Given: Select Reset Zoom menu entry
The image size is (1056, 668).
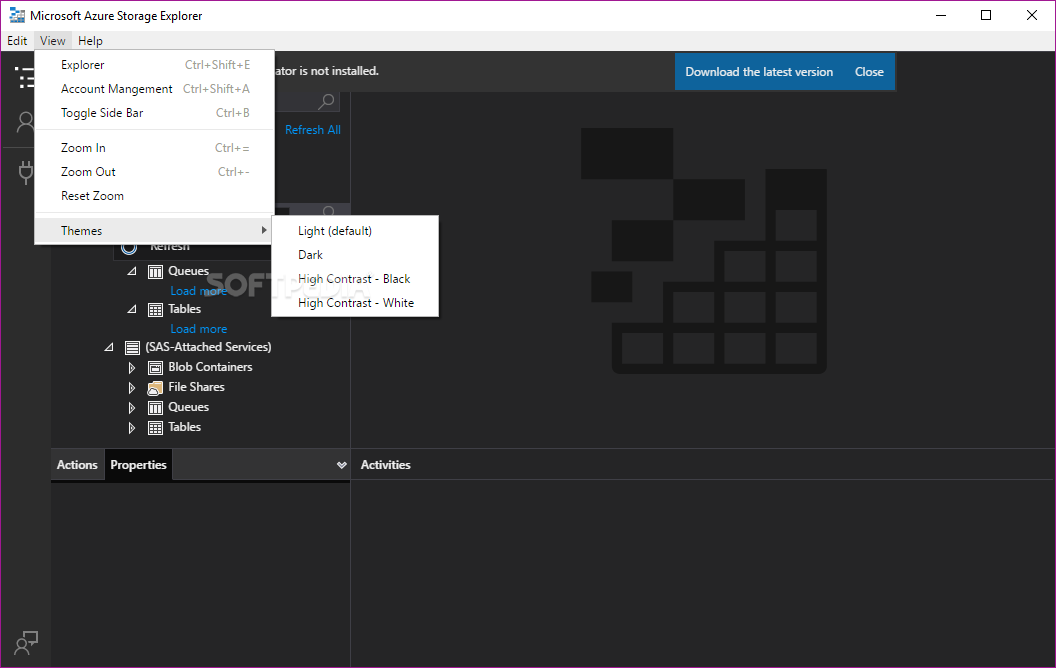Looking at the screenshot, I should (154, 196).
